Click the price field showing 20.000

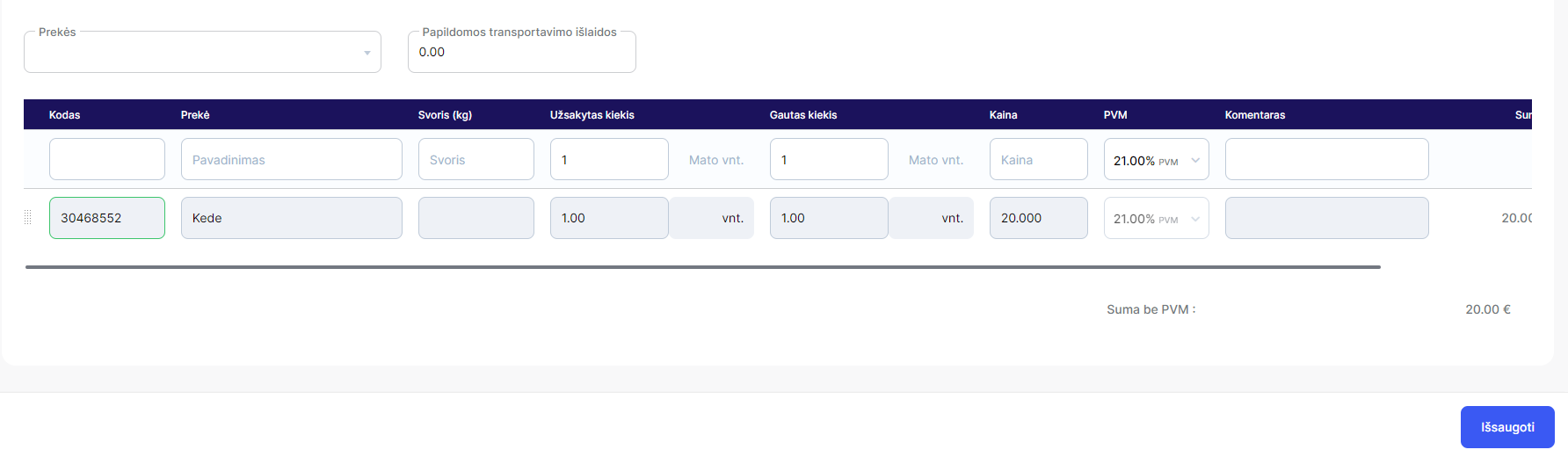click(1039, 218)
